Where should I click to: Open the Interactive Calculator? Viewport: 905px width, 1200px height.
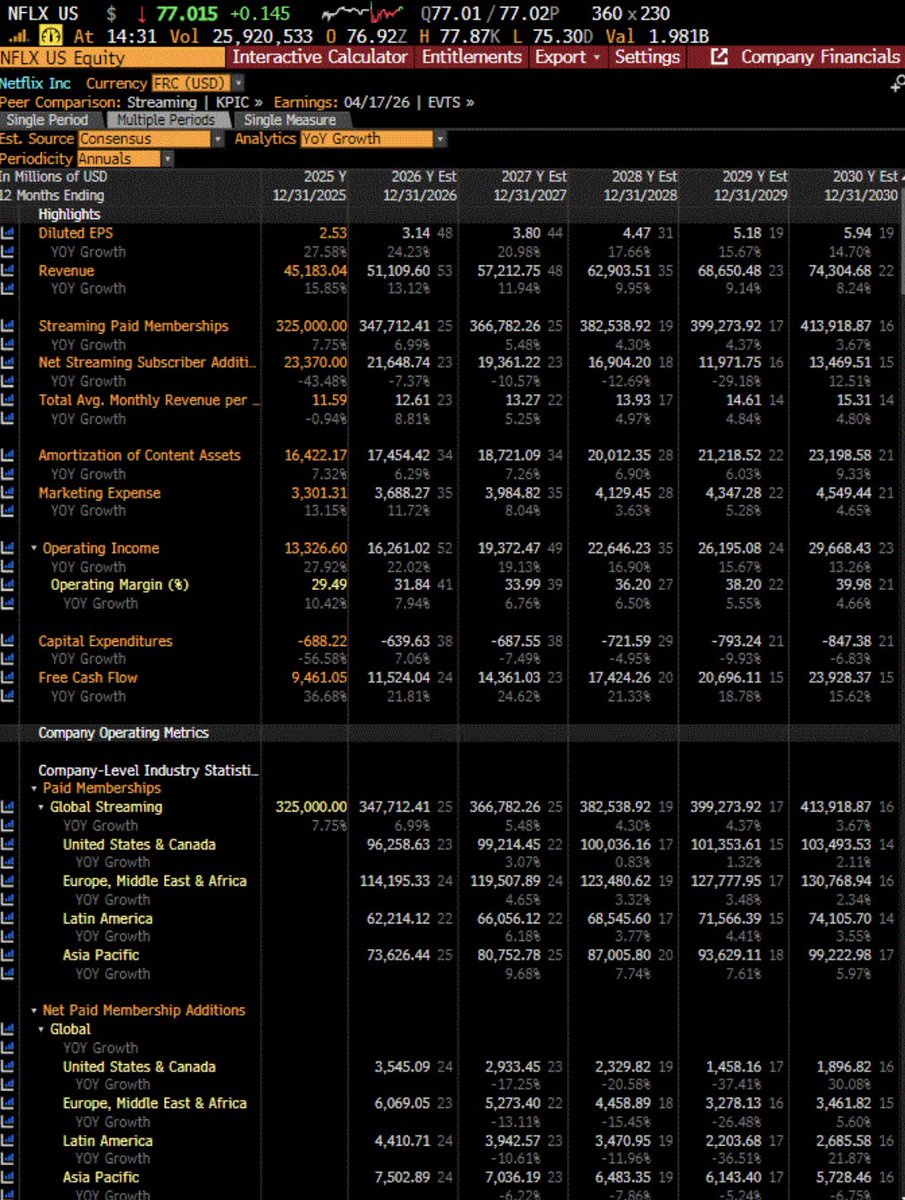click(320, 57)
